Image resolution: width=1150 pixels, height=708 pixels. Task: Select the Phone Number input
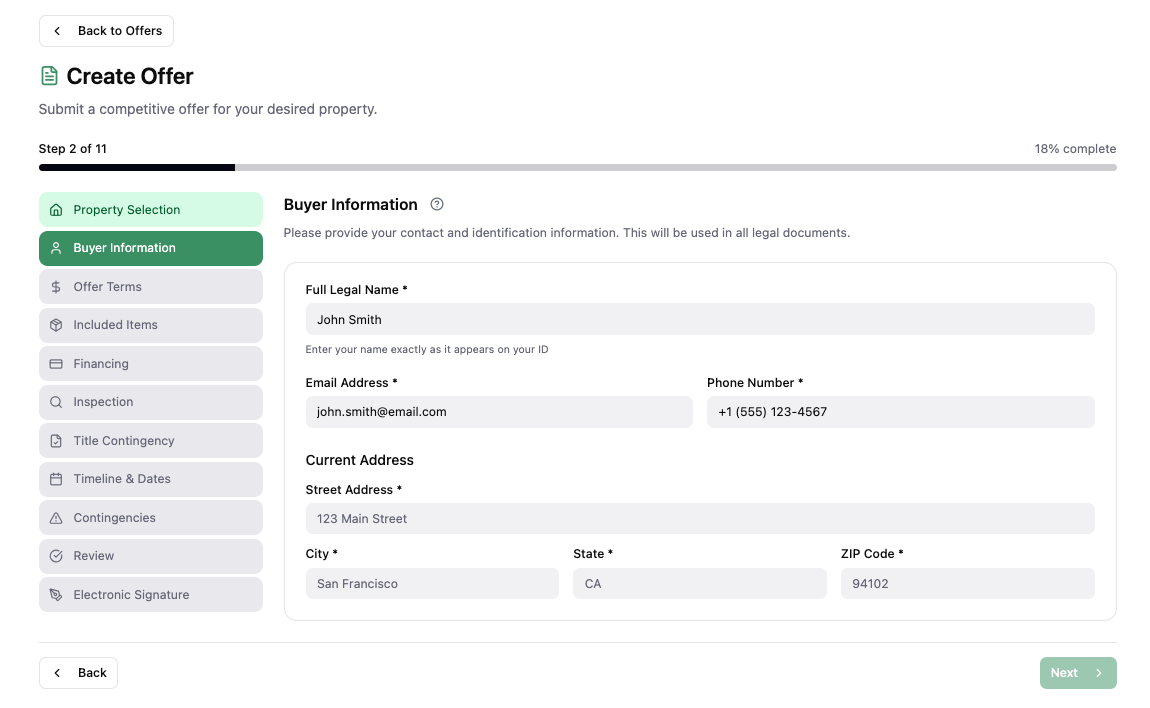pyautogui.click(x=900, y=412)
